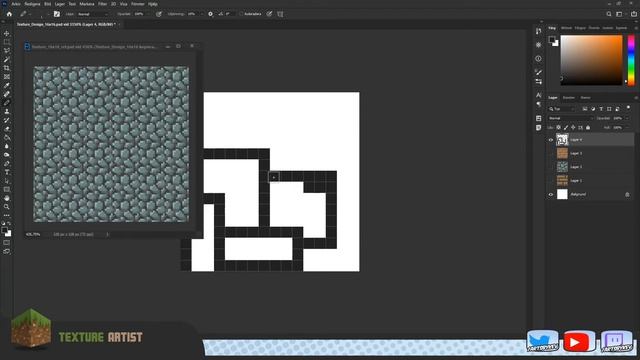Select the Healing Brush tool
This screenshot has height=360, width=640.
click(7, 94)
